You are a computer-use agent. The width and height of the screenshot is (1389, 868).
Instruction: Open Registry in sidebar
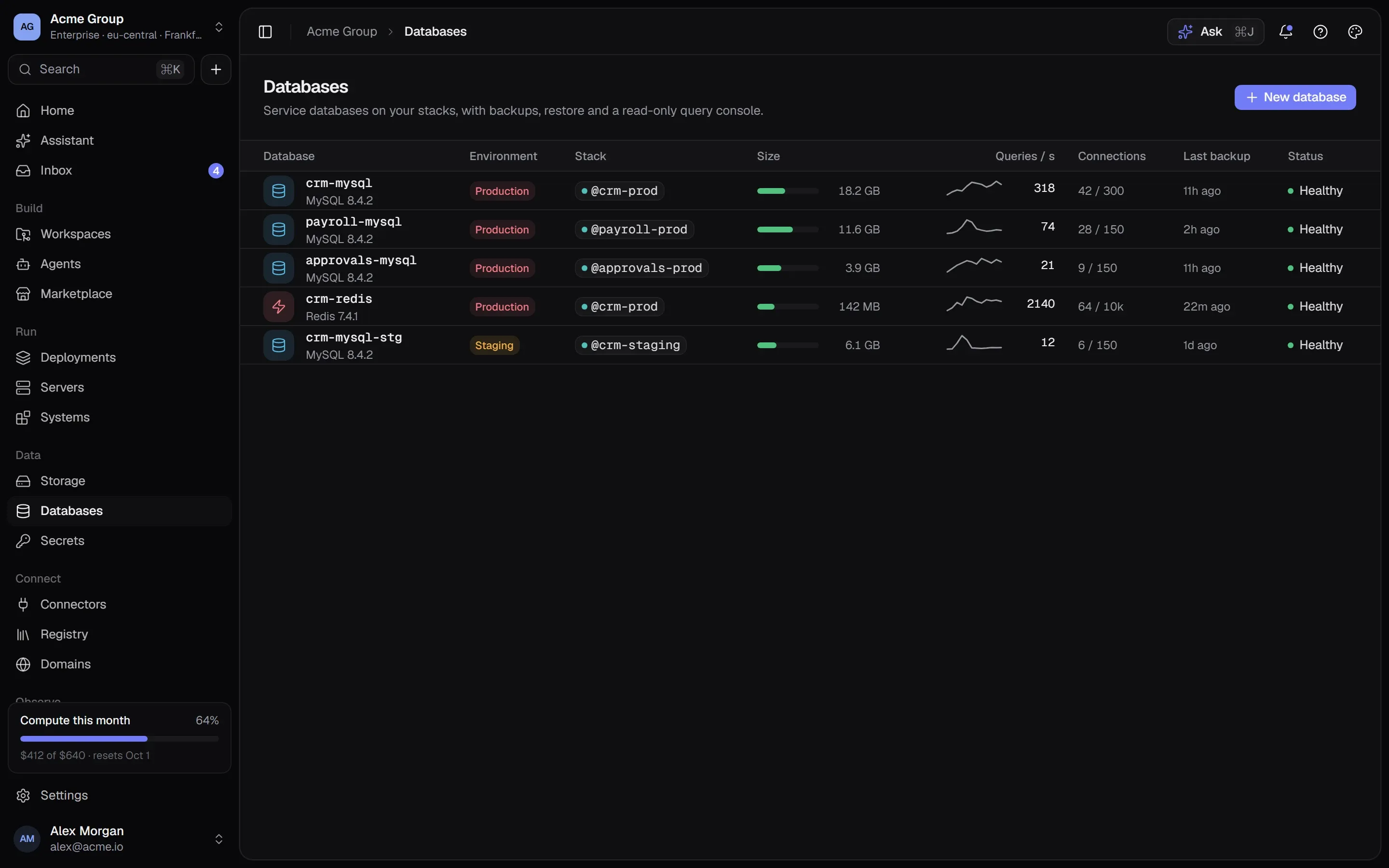(x=120, y=634)
